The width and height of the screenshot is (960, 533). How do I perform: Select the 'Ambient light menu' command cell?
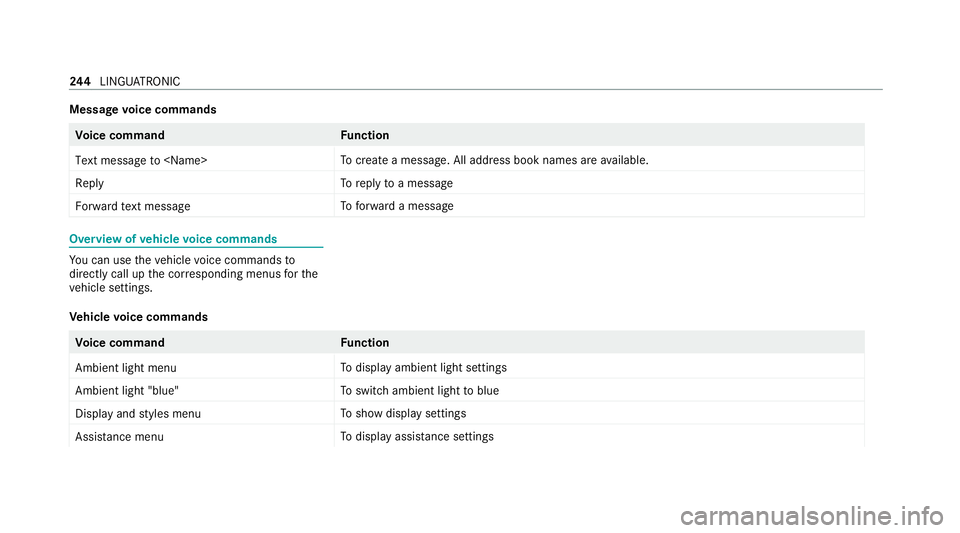tap(126, 368)
